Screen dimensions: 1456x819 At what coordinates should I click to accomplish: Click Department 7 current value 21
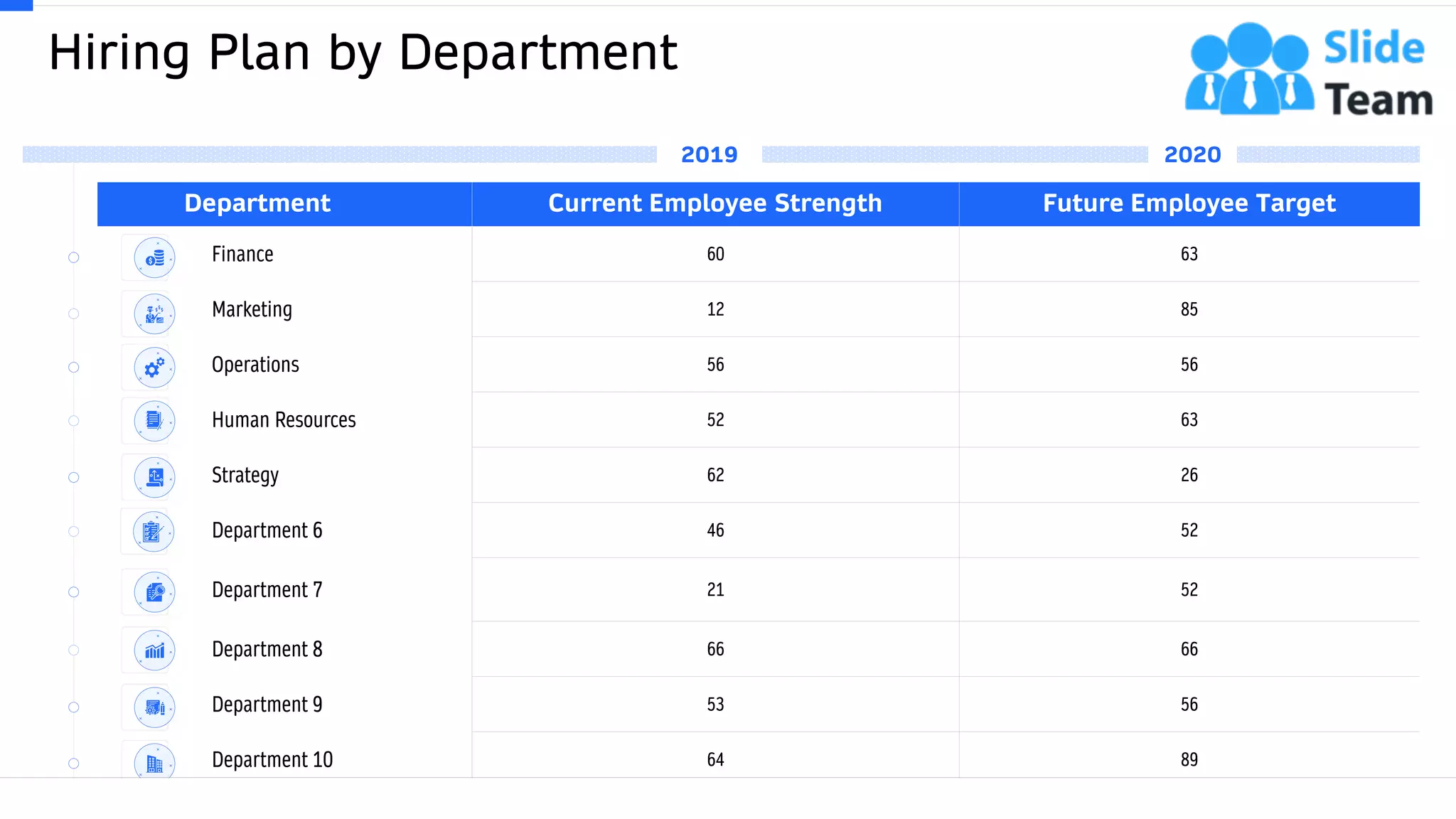point(715,589)
